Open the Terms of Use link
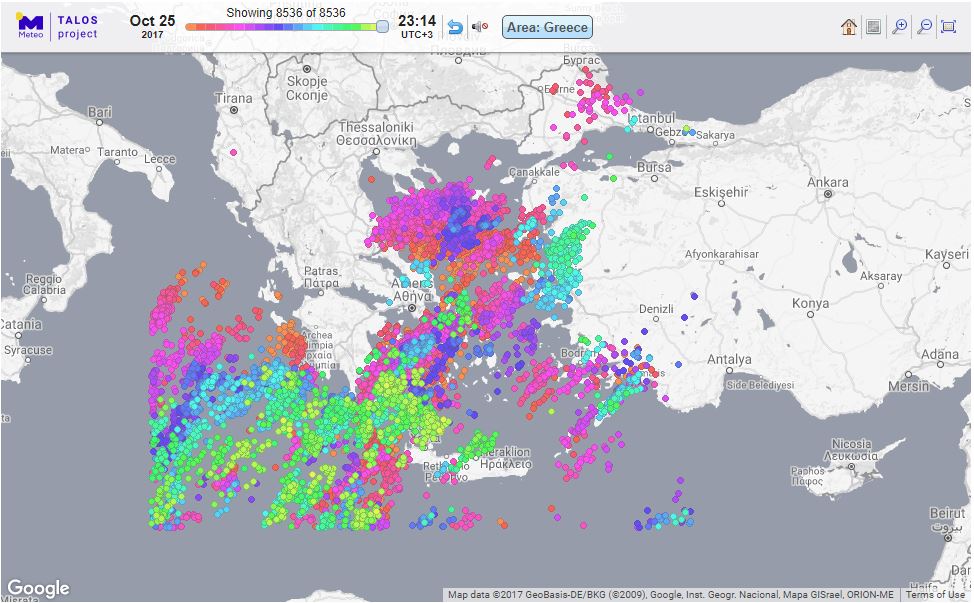 [935, 595]
